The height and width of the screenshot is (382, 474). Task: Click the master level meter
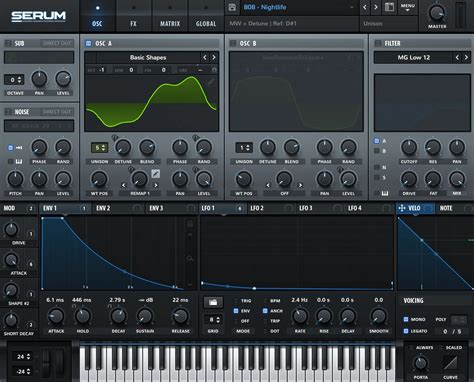[x=461, y=15]
